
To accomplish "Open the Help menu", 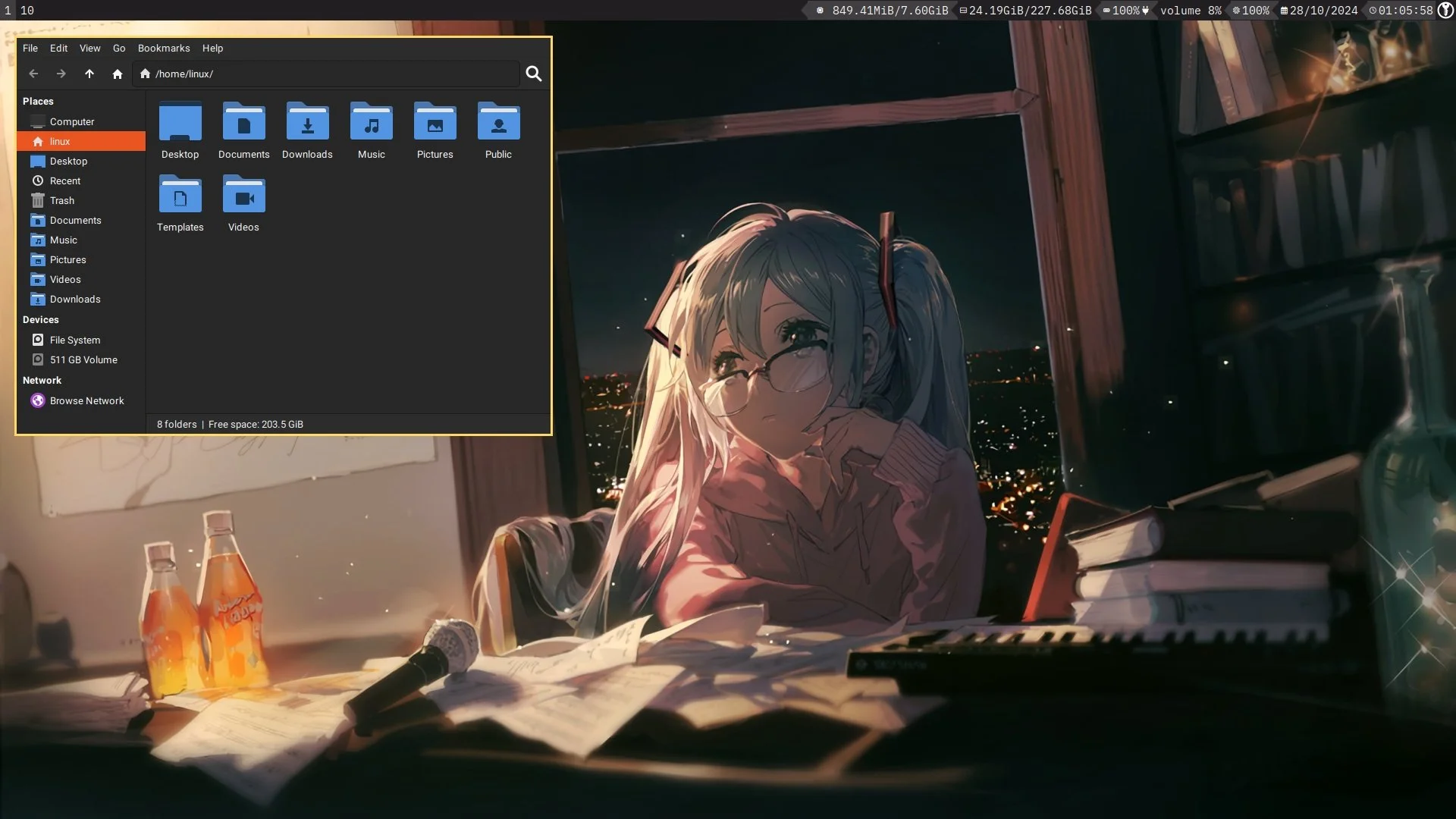I will click(x=213, y=48).
